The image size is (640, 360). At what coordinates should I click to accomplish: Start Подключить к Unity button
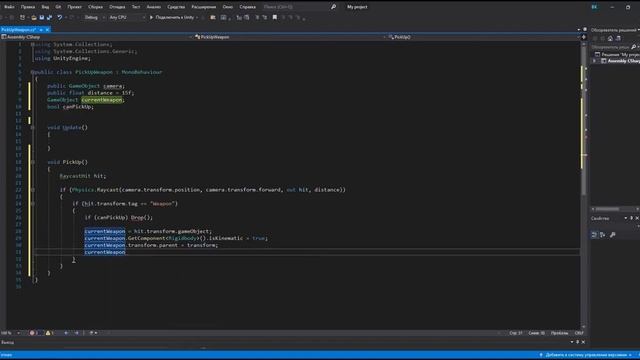pyautogui.click(x=172, y=18)
